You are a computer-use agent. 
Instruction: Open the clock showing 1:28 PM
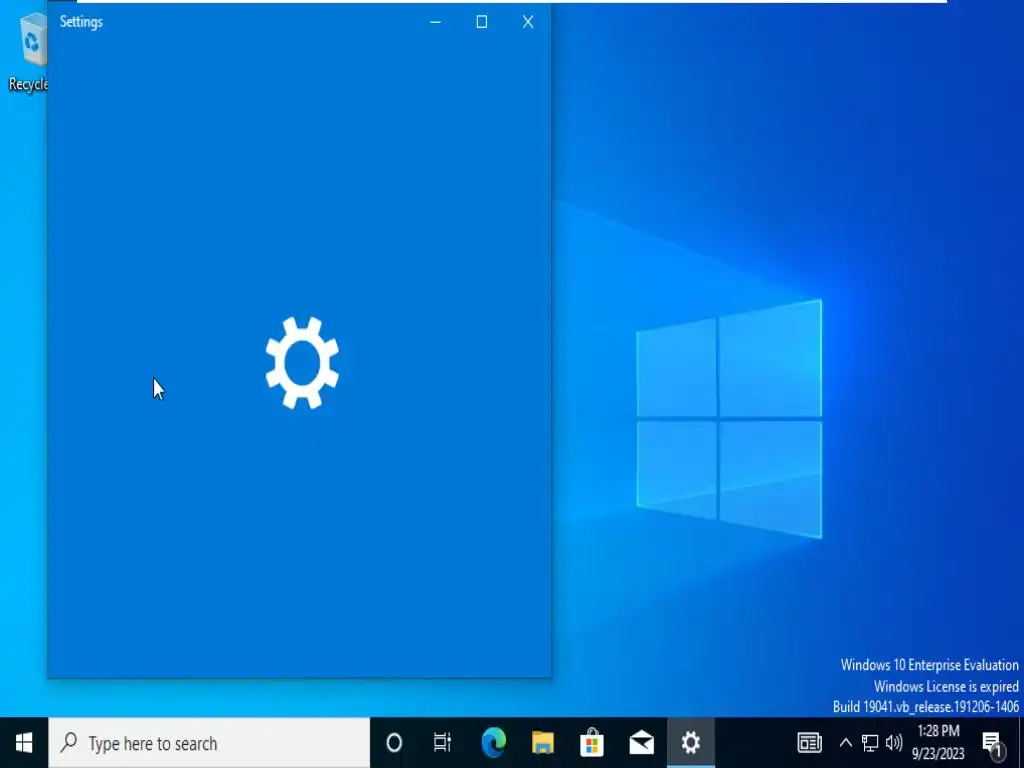[x=938, y=743]
